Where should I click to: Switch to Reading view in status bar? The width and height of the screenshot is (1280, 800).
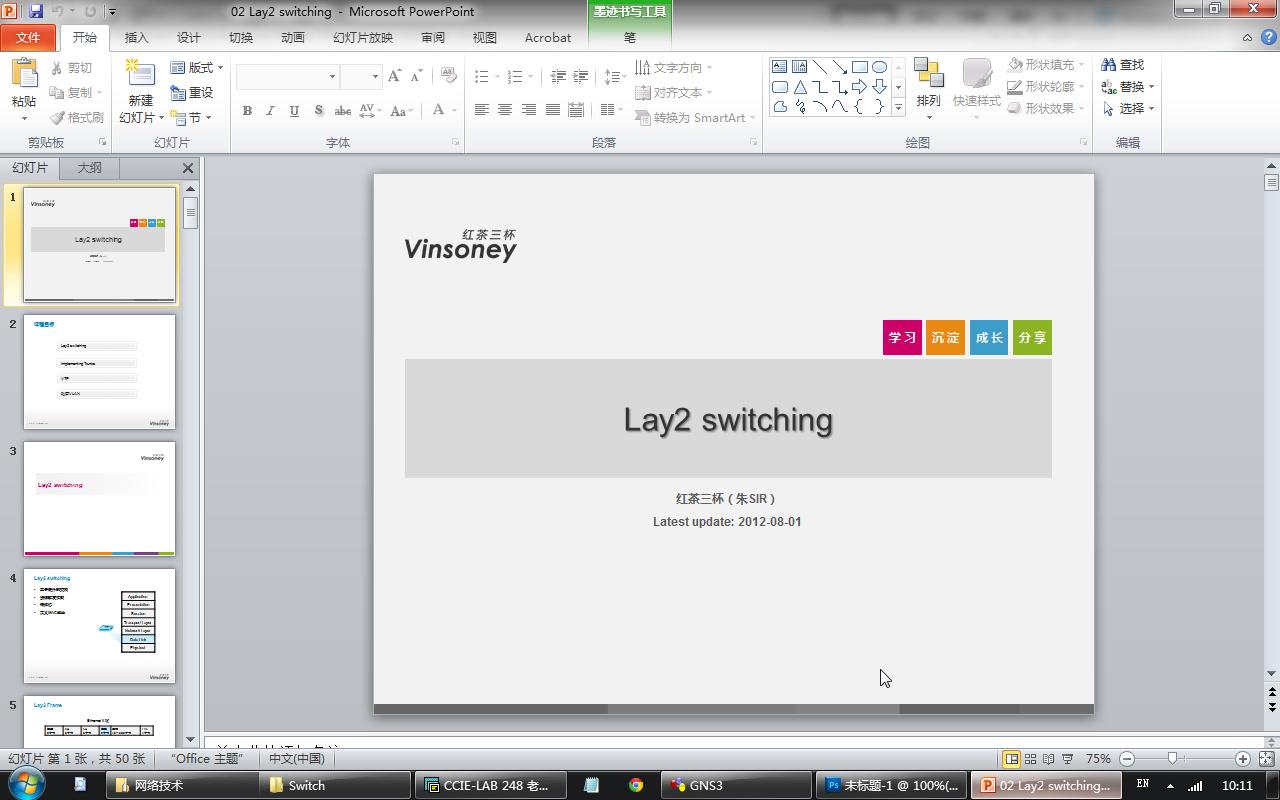[1048, 759]
